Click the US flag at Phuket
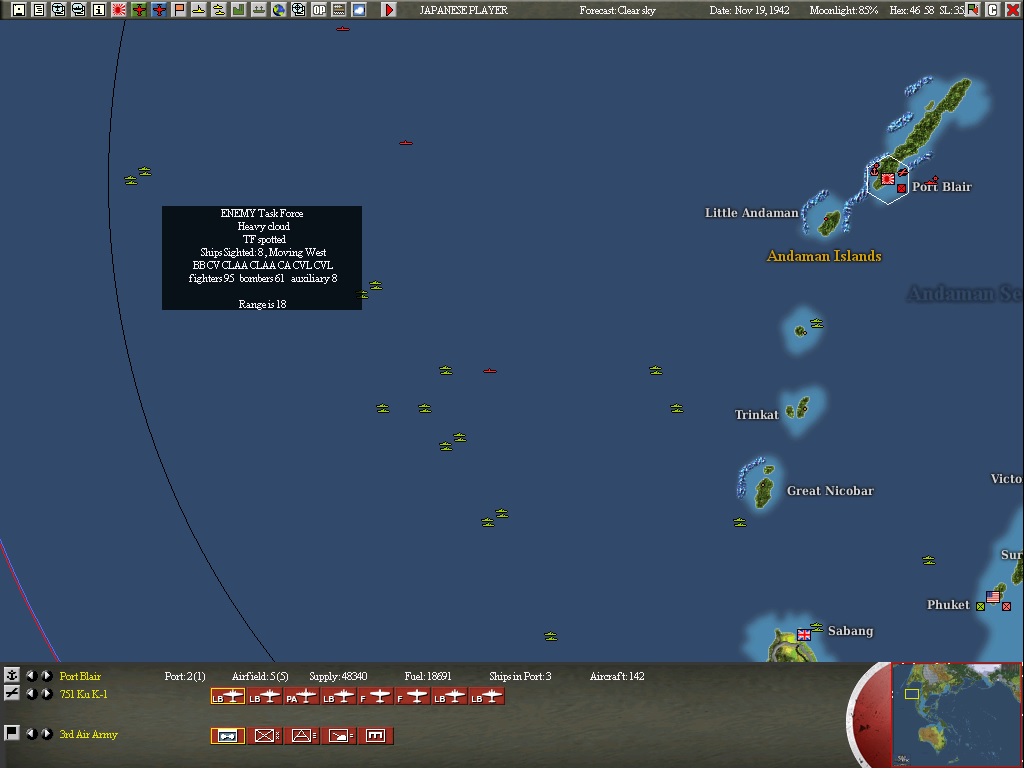This screenshot has width=1027, height=770. [993, 597]
